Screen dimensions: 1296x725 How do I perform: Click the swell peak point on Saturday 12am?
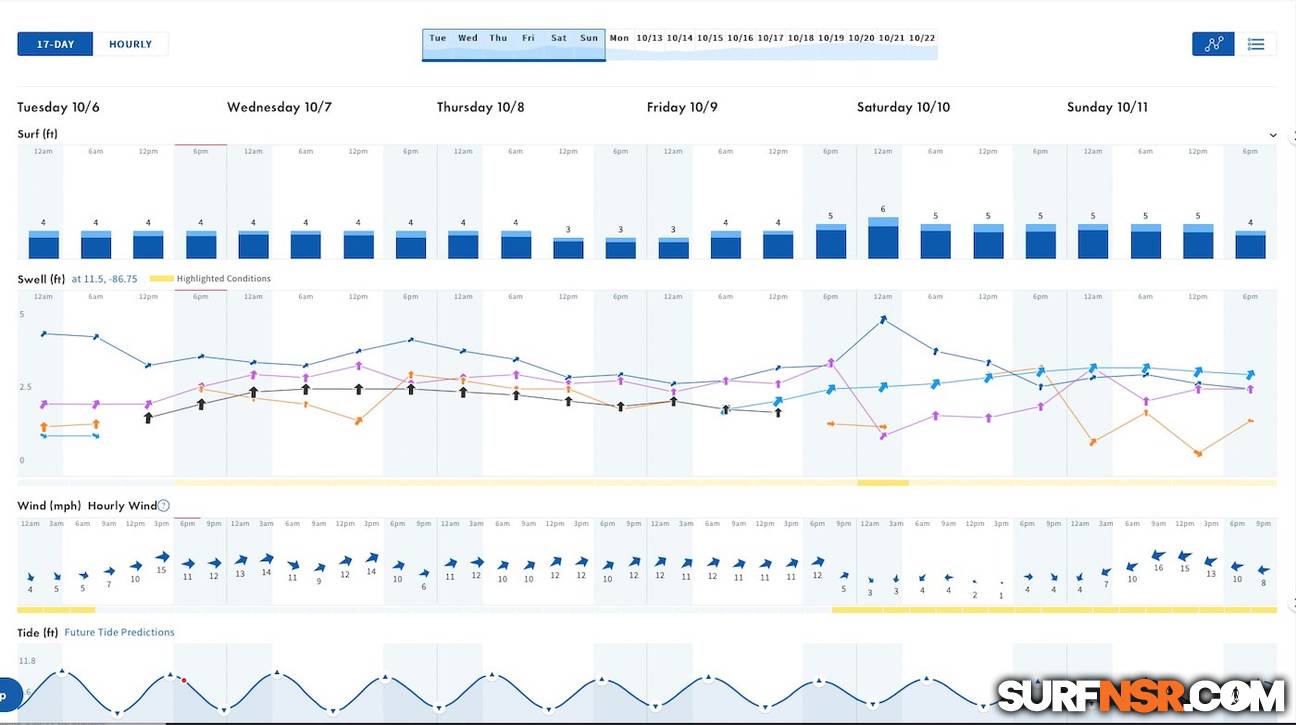(883, 320)
